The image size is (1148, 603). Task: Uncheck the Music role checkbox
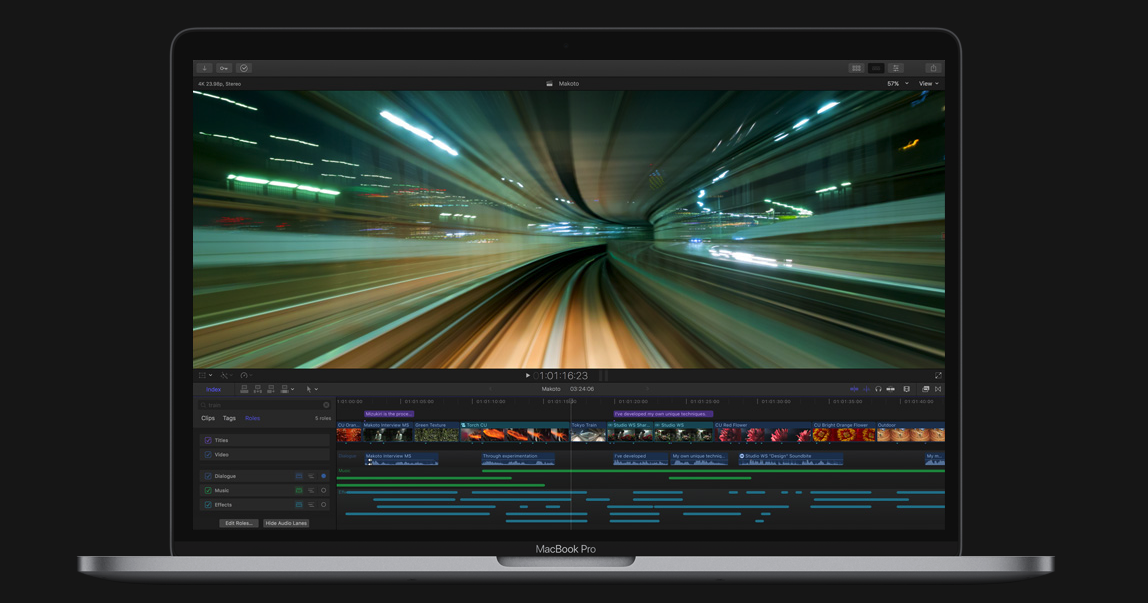click(x=208, y=491)
